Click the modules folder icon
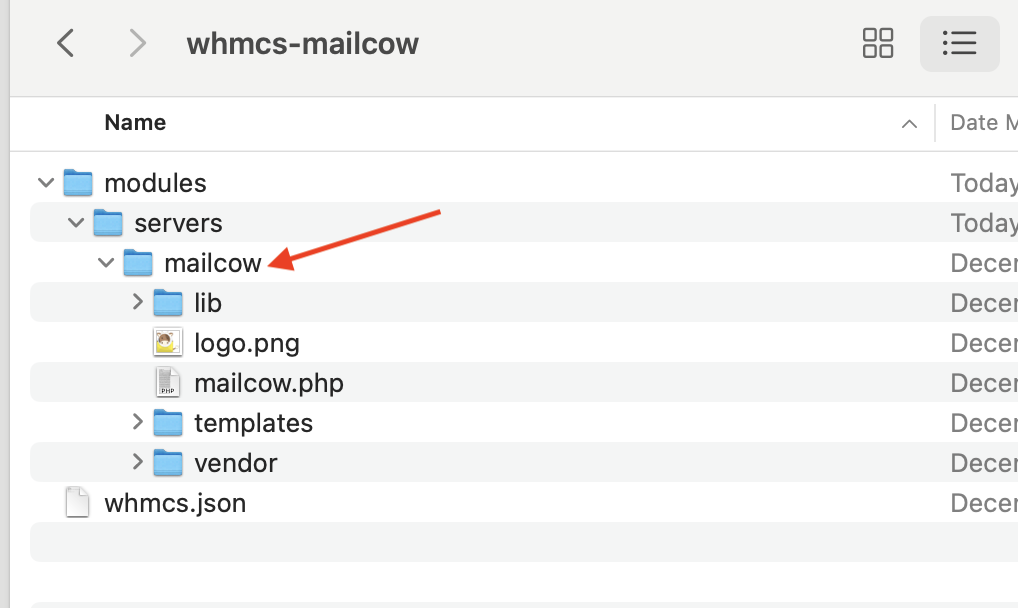The height and width of the screenshot is (608, 1018). tap(78, 183)
